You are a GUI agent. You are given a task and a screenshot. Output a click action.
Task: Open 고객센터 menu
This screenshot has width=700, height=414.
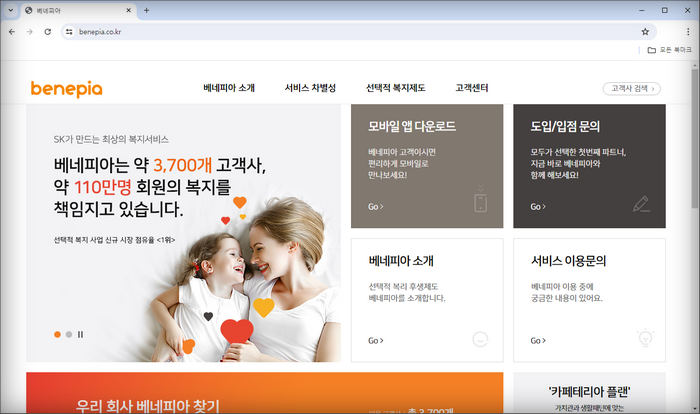[472, 88]
